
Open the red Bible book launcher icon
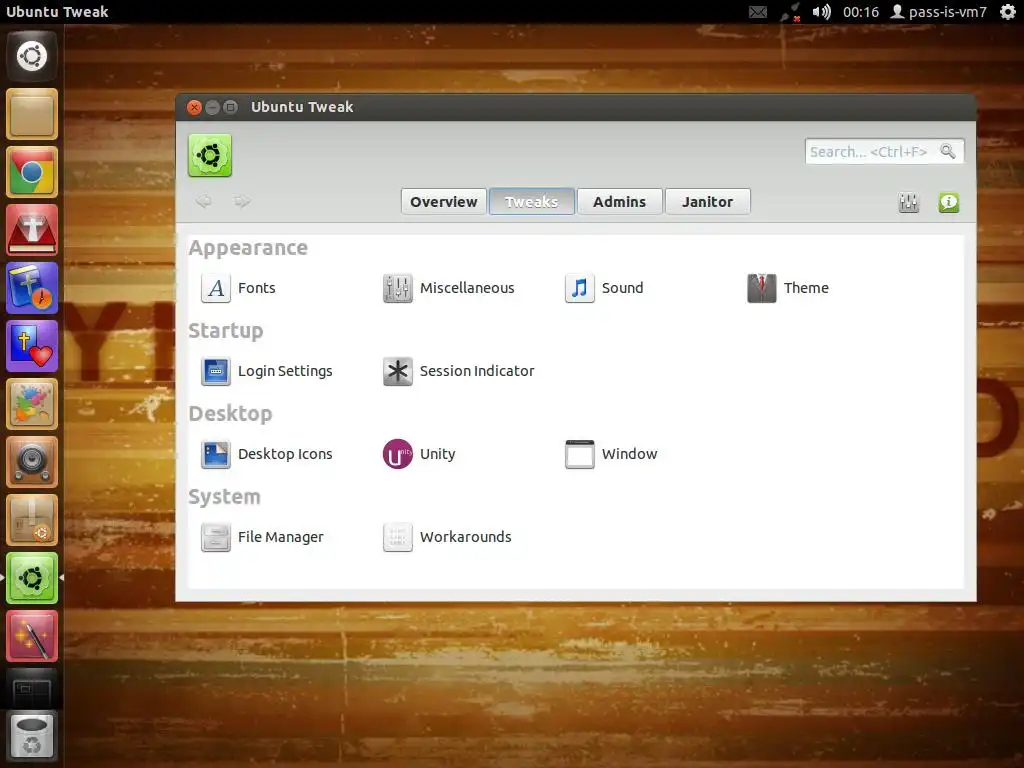coord(31,231)
